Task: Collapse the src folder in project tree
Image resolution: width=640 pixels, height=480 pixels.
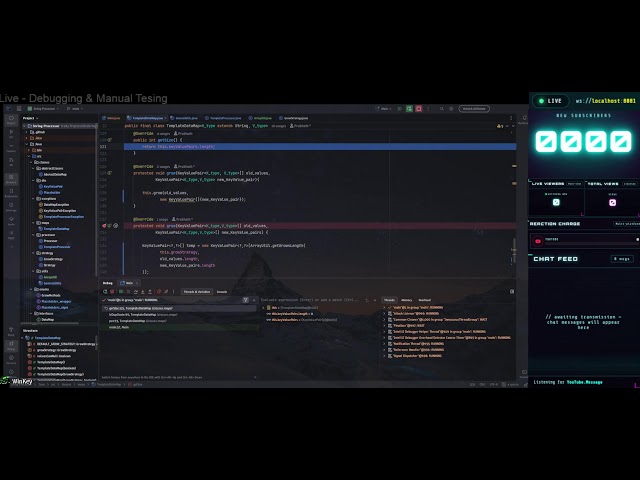Action: coord(29,156)
